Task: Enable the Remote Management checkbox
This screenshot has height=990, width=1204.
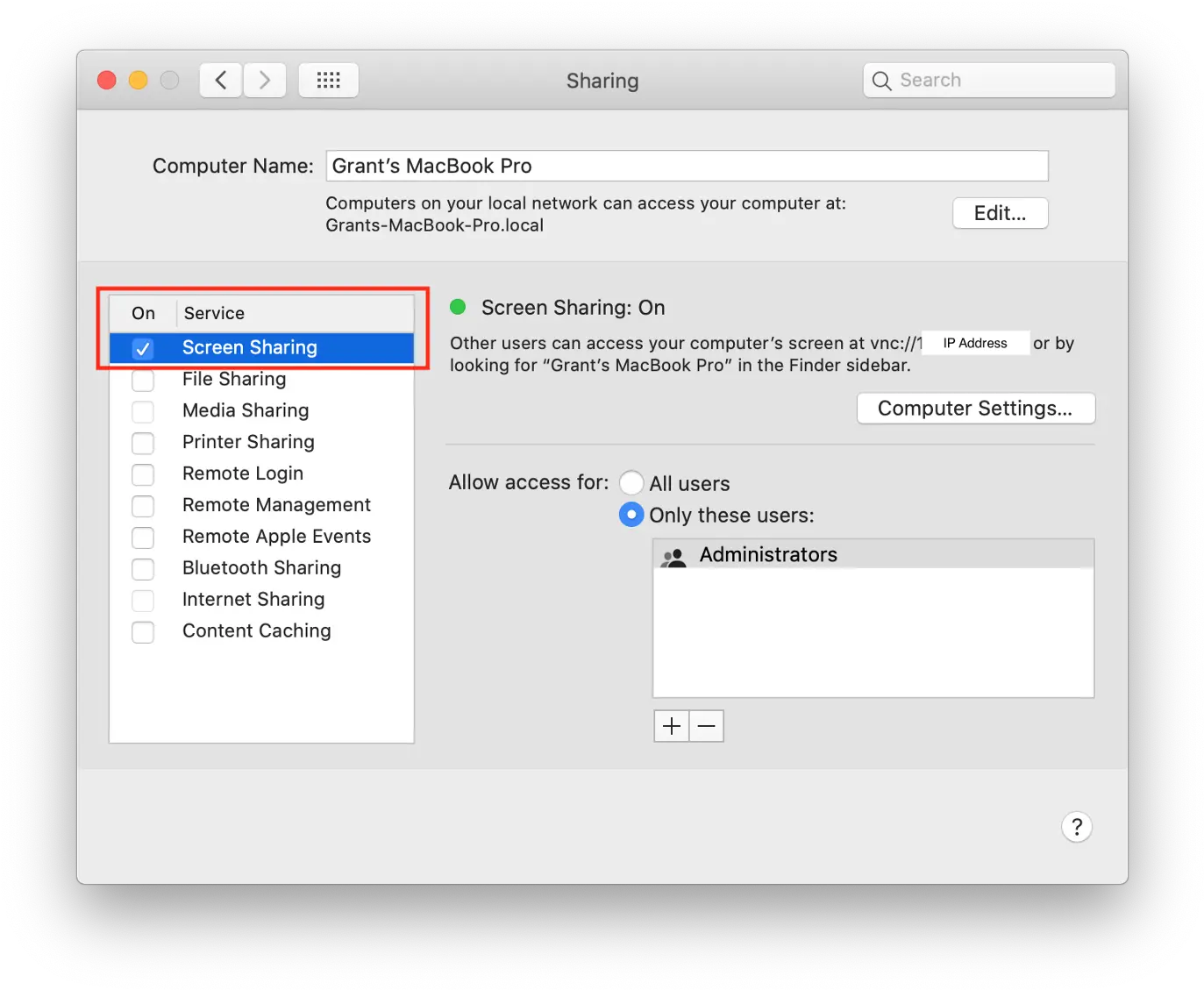Action: (143, 506)
